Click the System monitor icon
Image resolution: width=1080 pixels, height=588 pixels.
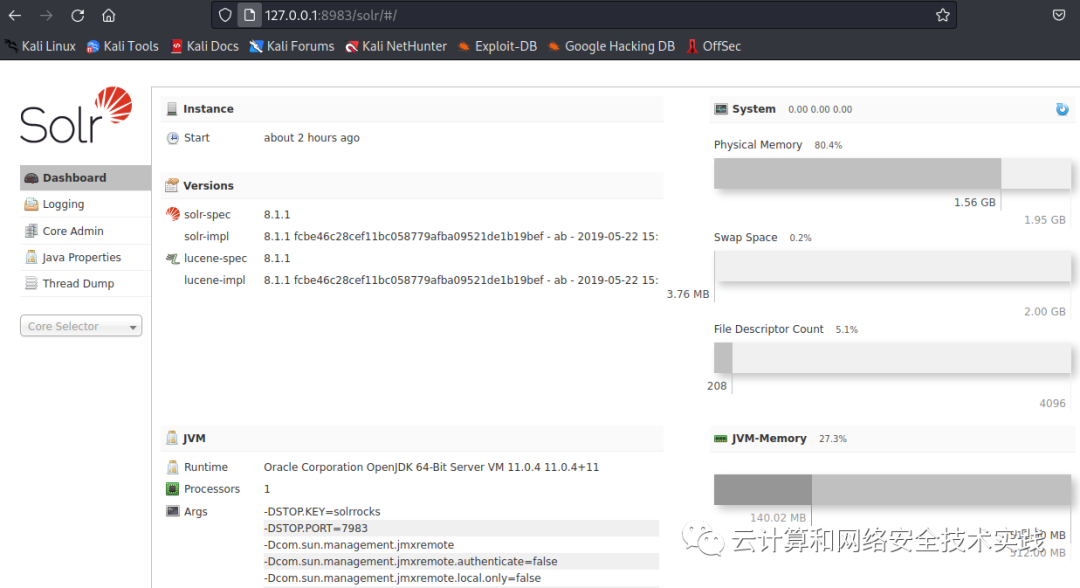pos(720,109)
